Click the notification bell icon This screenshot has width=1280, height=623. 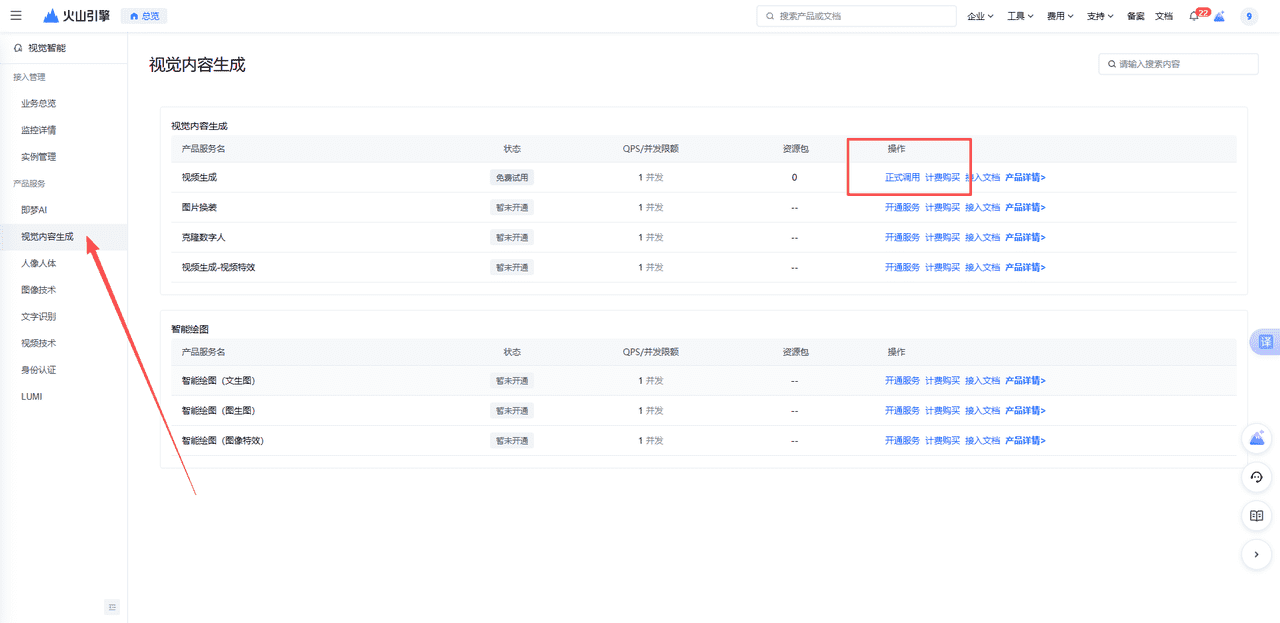point(1194,17)
